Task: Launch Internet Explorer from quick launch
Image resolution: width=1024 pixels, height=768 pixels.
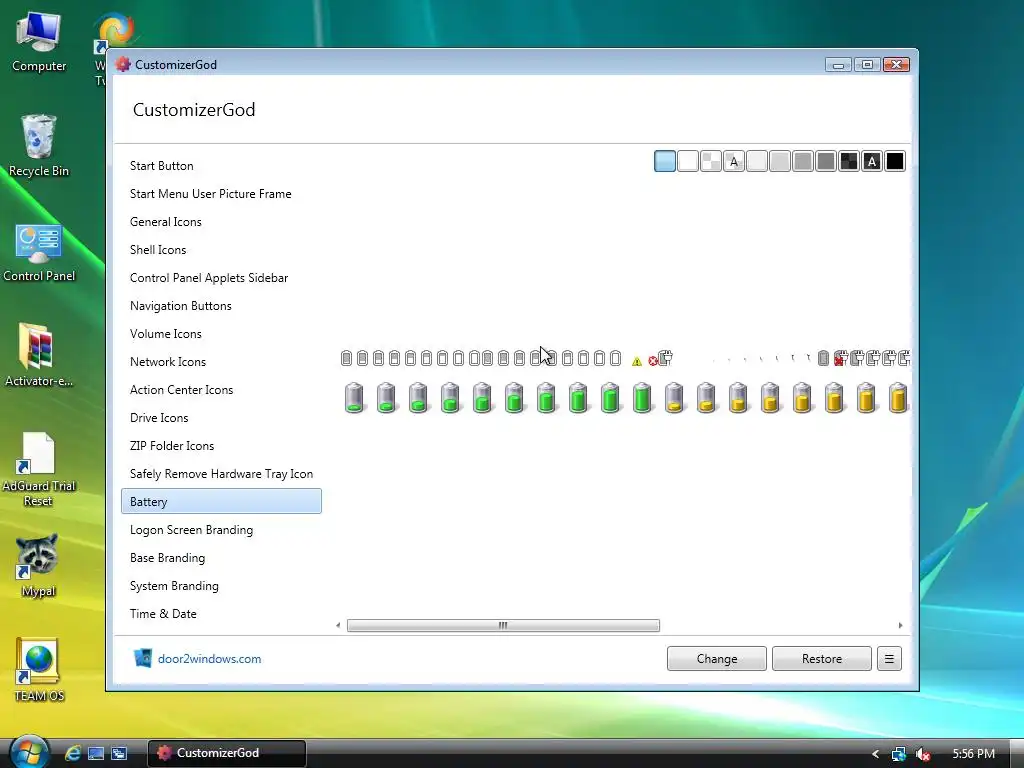Action: point(72,753)
